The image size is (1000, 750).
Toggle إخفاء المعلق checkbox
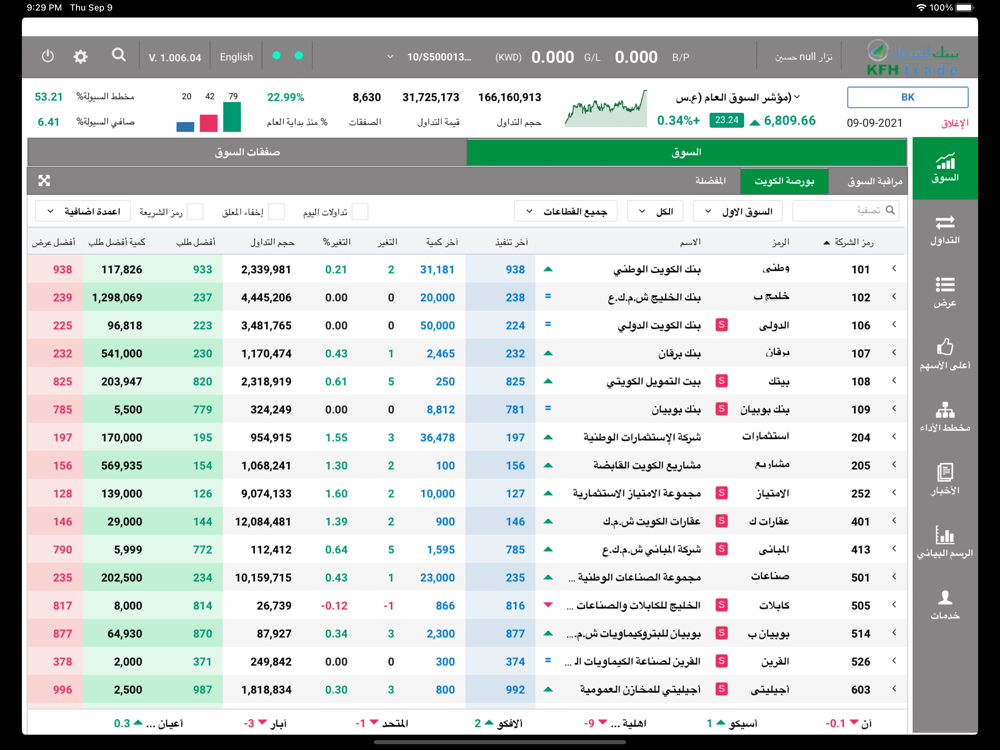(276, 212)
